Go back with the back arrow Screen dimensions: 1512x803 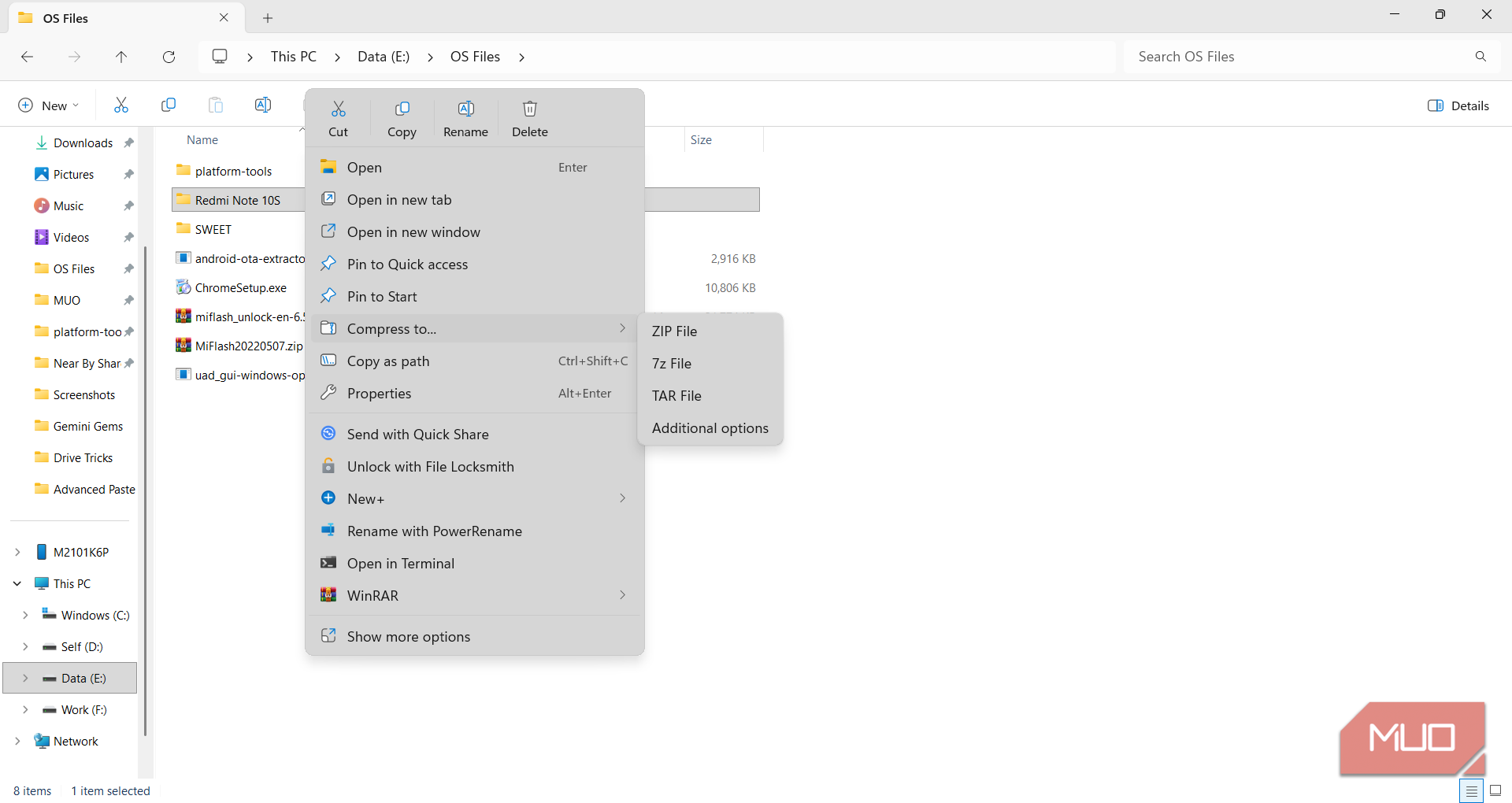coord(27,57)
